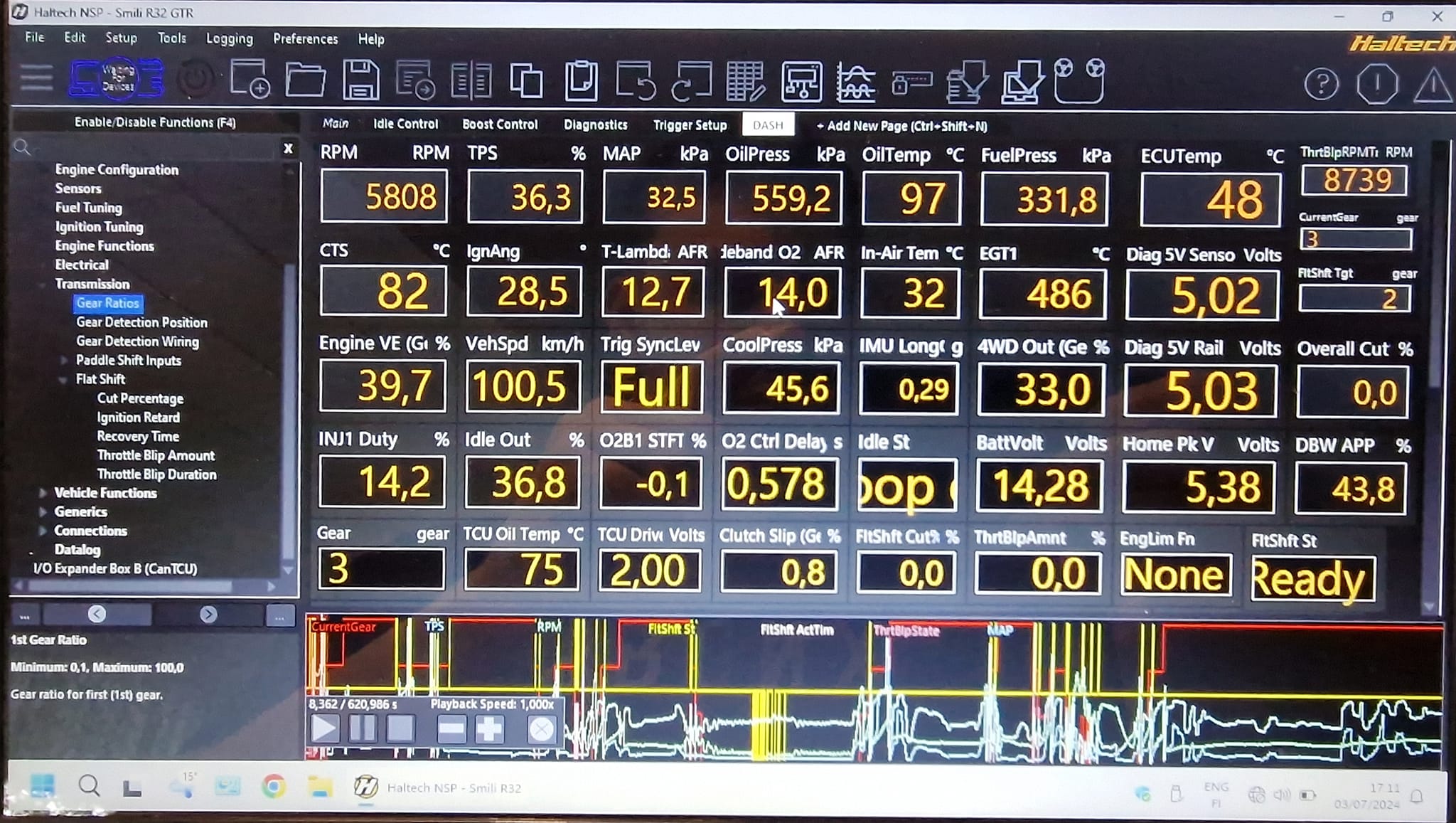
Task: Click the previous arrow below the tree
Action: (x=97, y=614)
